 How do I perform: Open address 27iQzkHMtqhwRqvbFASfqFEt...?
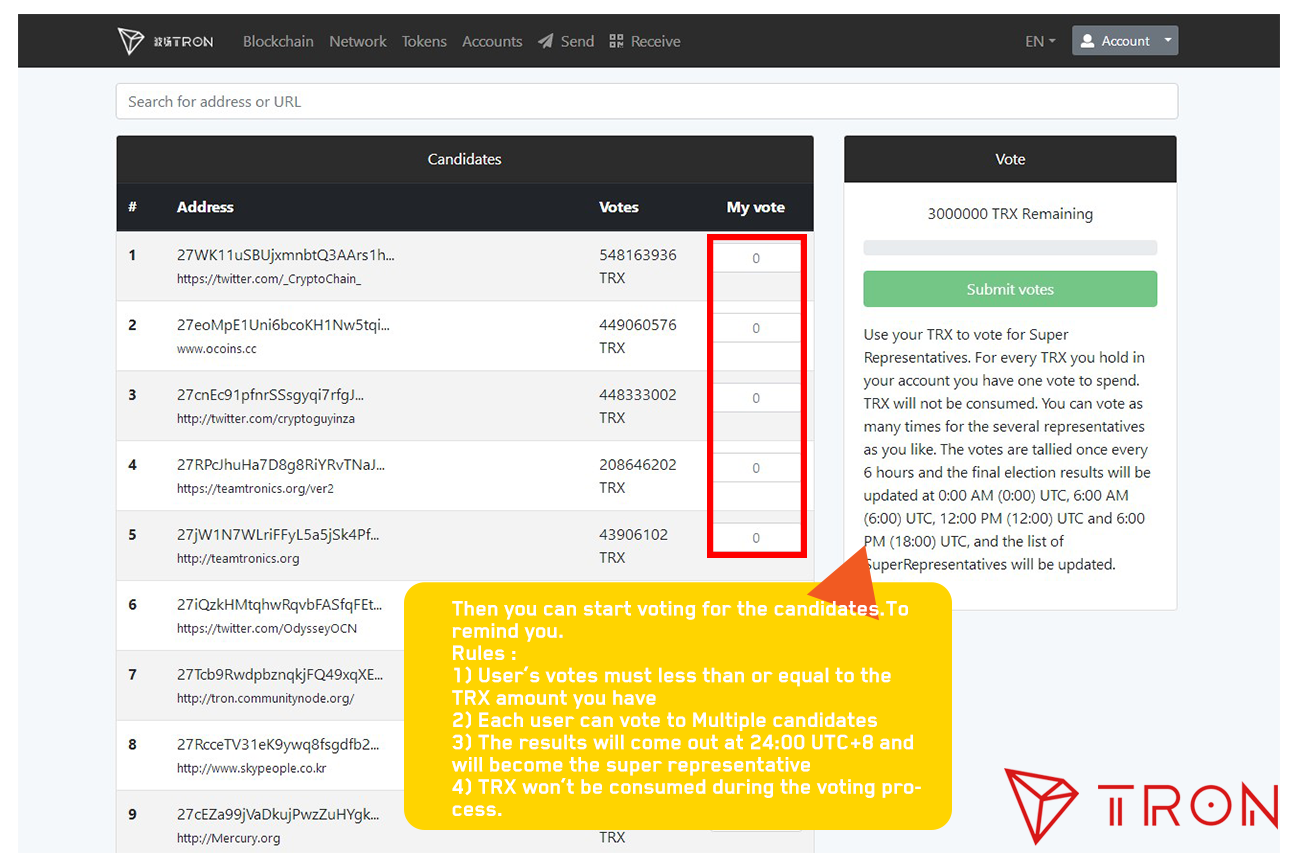coord(280,605)
